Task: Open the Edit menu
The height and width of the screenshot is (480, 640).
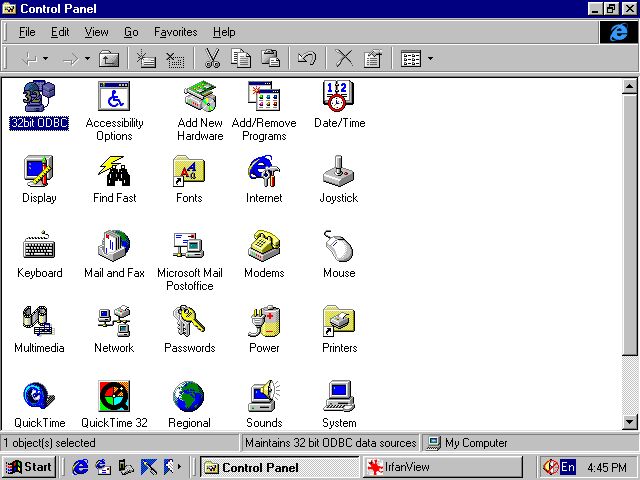Action: (x=60, y=32)
